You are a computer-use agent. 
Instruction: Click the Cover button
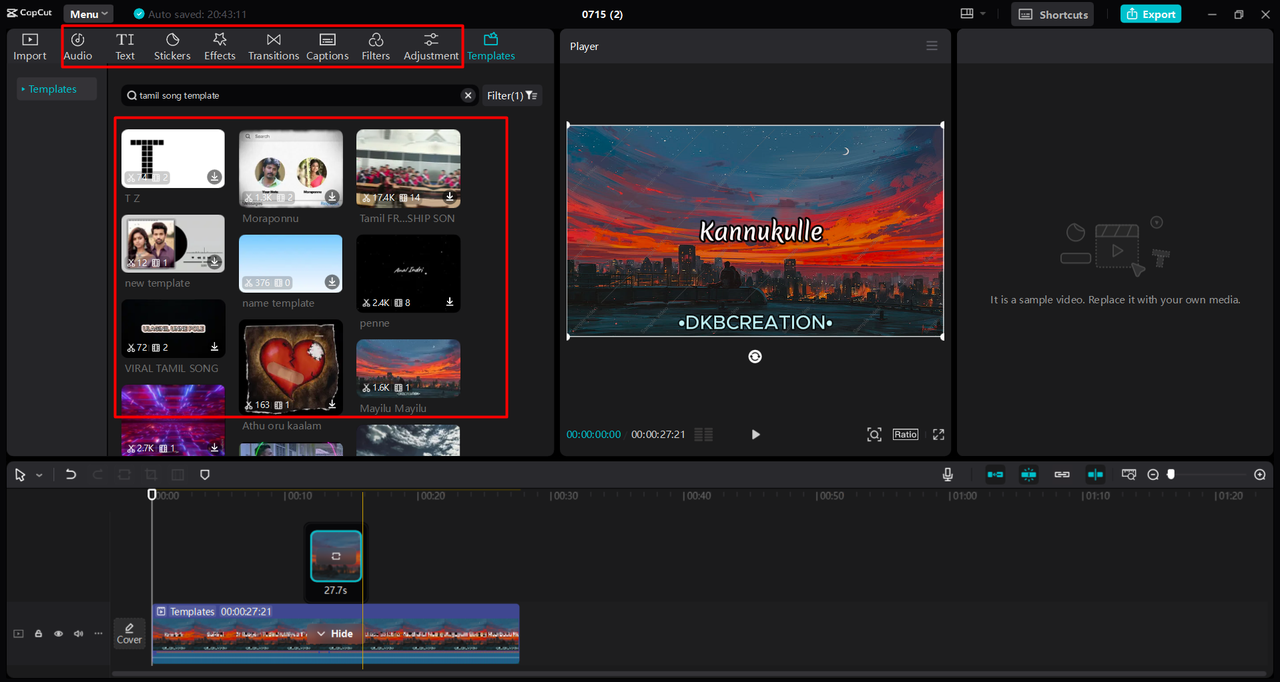(x=129, y=633)
